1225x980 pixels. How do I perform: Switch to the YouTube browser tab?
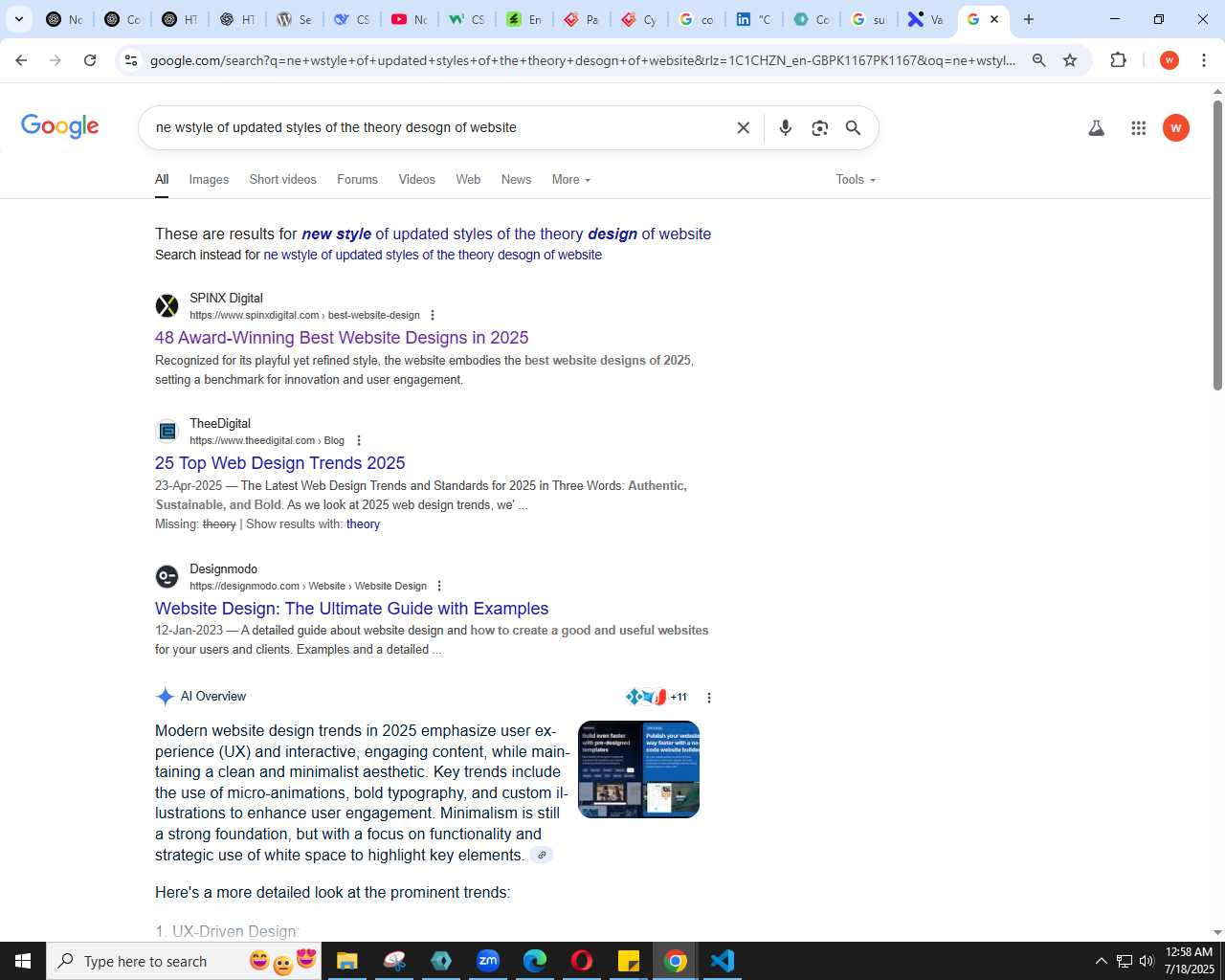pos(410,19)
